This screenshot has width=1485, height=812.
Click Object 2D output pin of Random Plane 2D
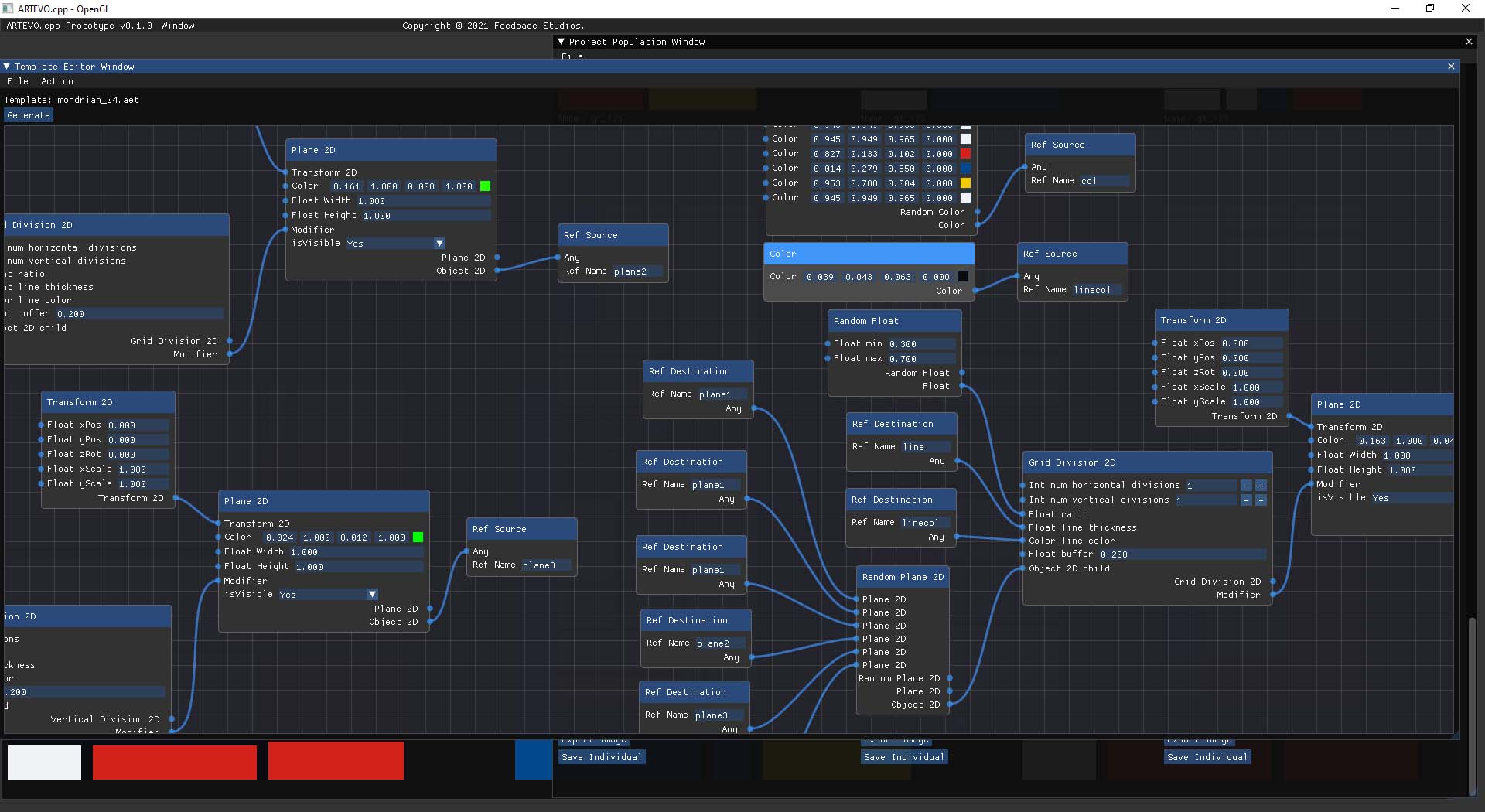tap(950, 705)
